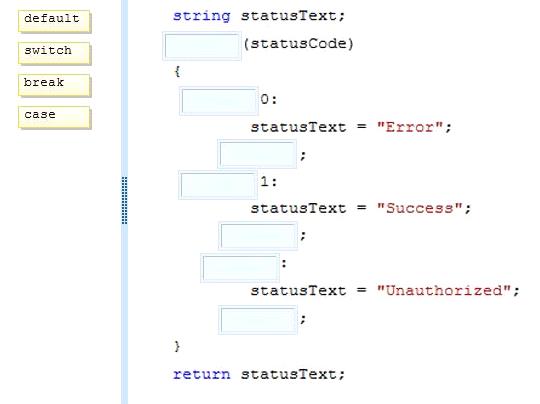The height and width of the screenshot is (404, 540).
Task: Select the 'switch' keyword tile
Action: [54, 53]
